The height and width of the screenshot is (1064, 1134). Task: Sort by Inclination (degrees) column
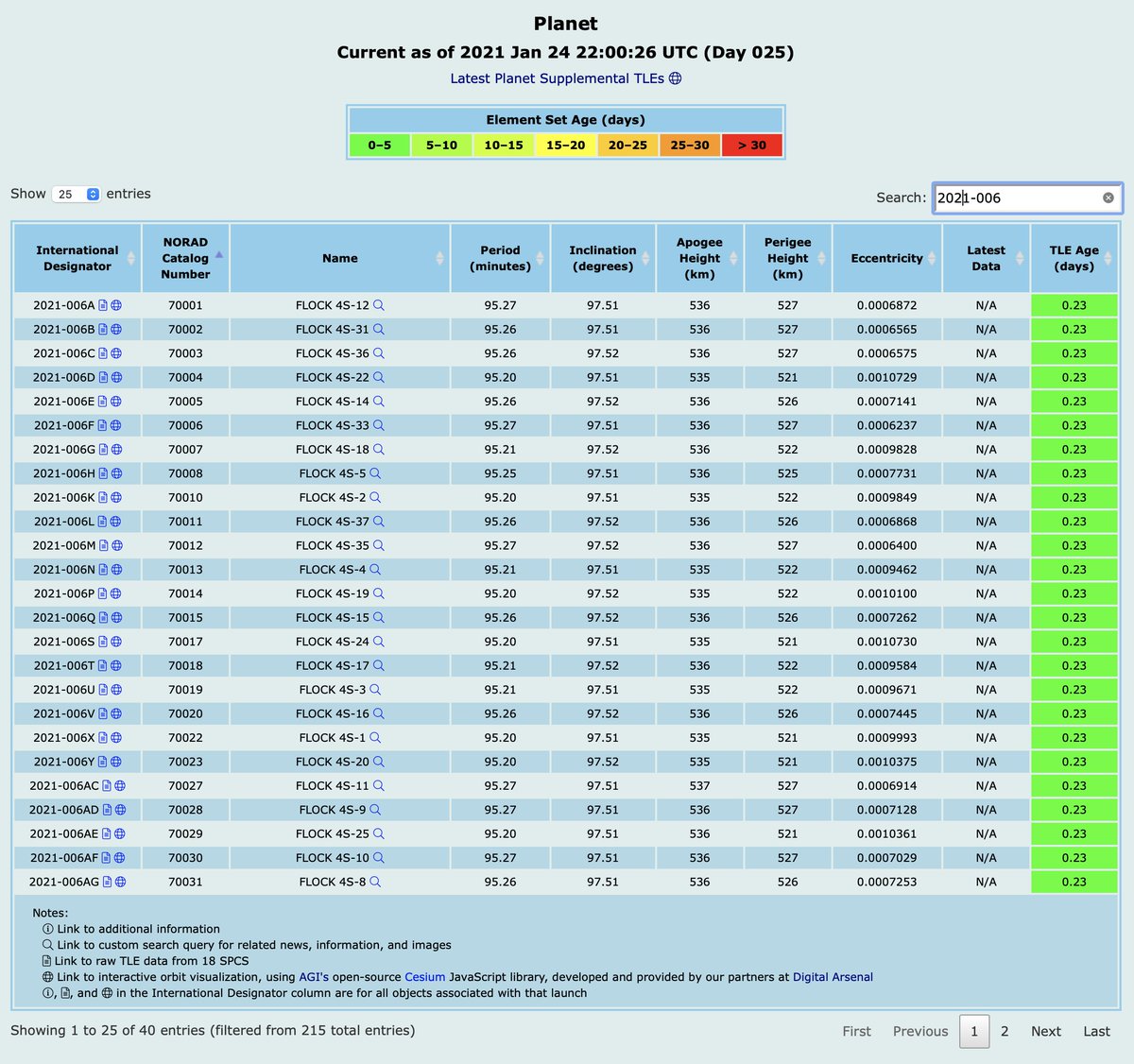tap(603, 258)
